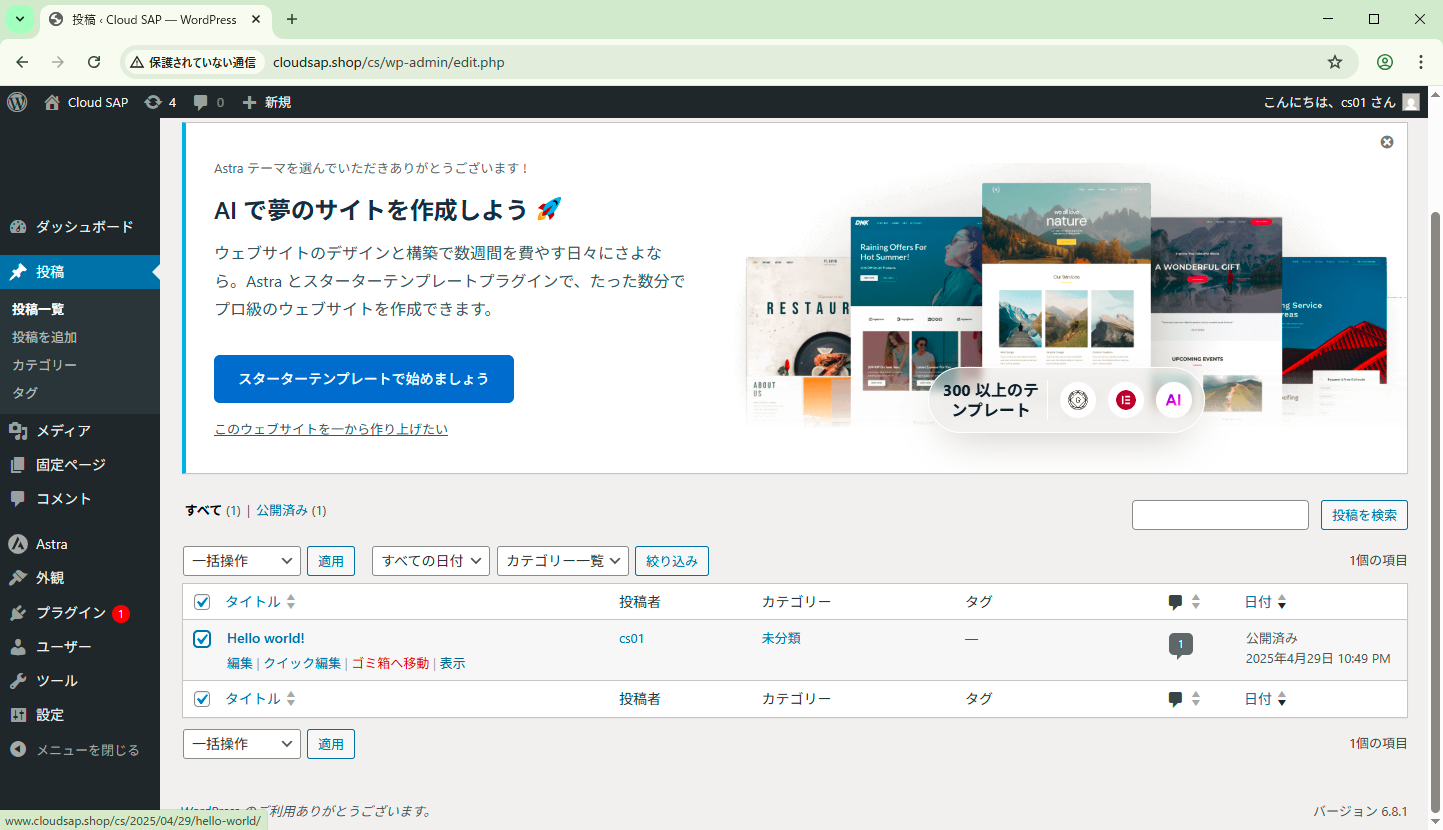Click the 未分類 category link
Image resolution: width=1443 pixels, height=830 pixels.
[781, 638]
